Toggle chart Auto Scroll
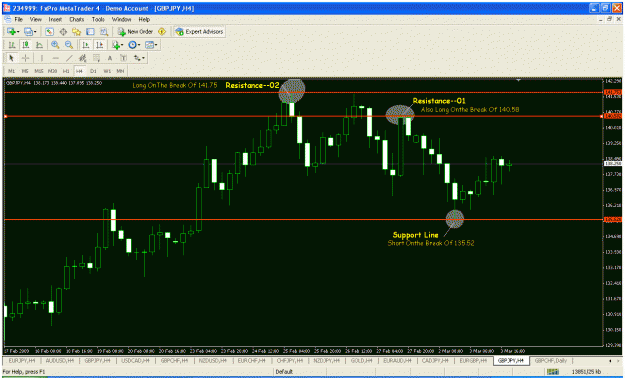The image size is (625, 378). [85, 45]
